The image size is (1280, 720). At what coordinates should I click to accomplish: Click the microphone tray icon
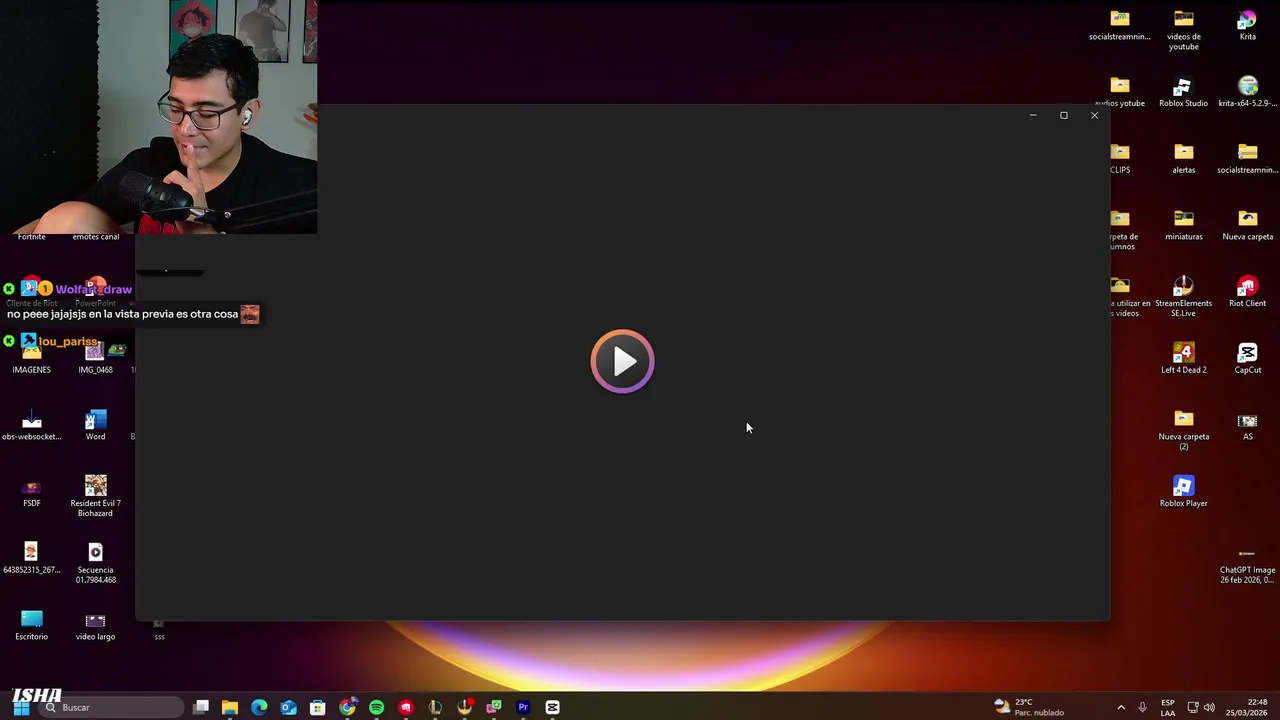pos(1142,707)
